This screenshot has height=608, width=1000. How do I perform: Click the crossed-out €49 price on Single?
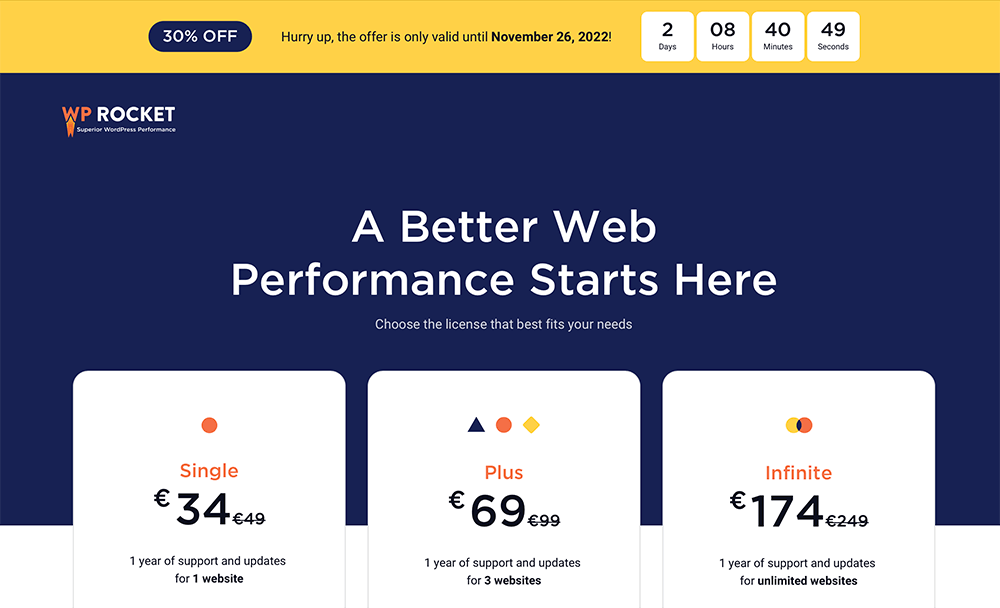(251, 519)
